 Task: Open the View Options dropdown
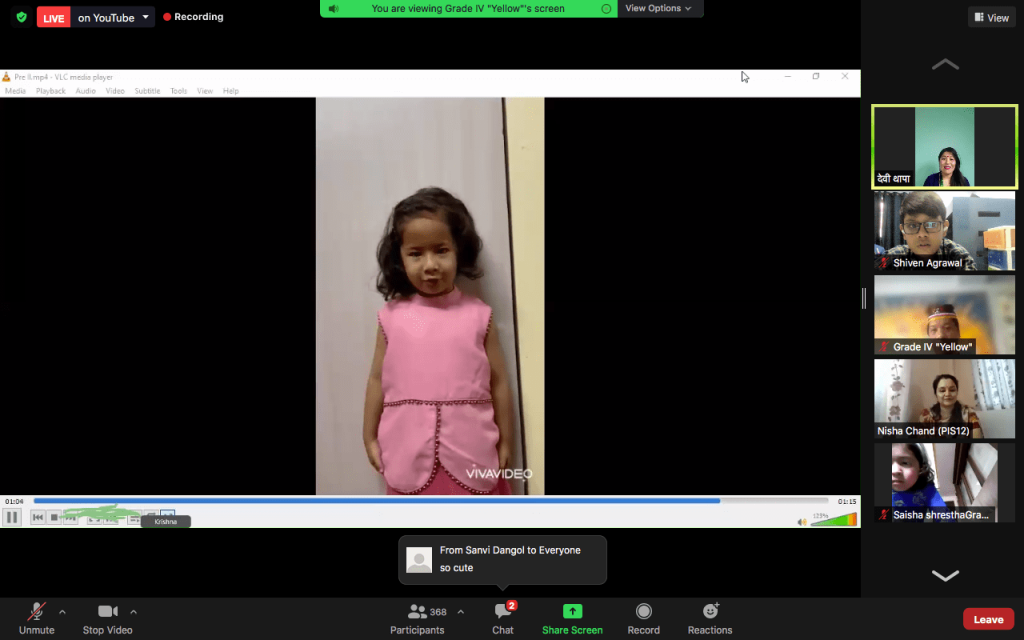(x=659, y=8)
